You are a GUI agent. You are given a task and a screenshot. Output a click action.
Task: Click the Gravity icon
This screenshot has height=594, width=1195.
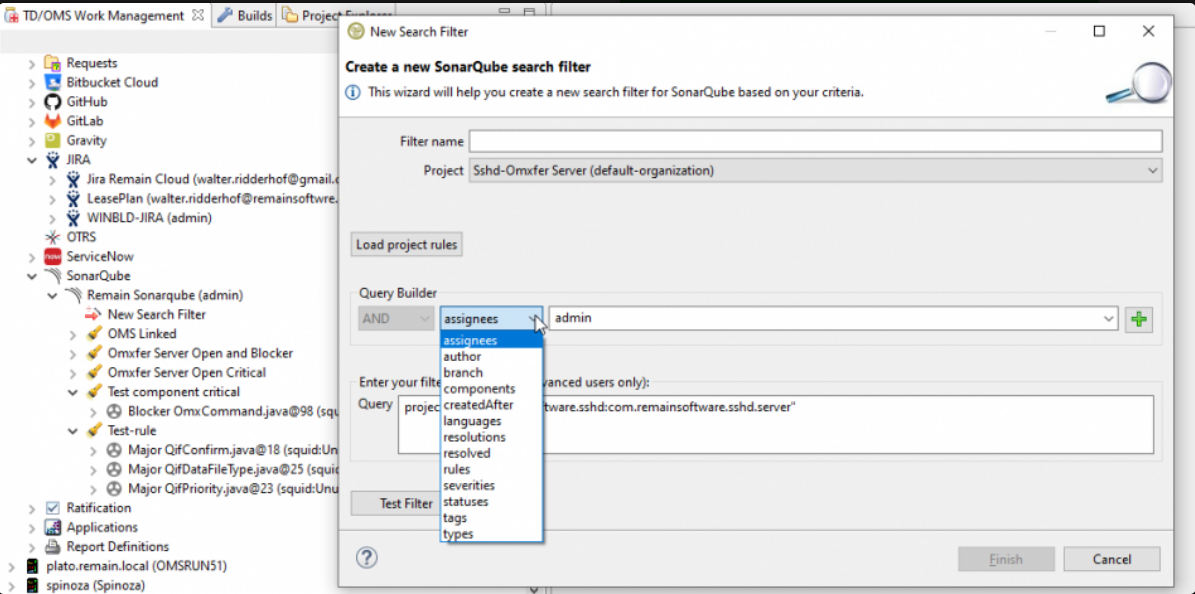click(53, 140)
